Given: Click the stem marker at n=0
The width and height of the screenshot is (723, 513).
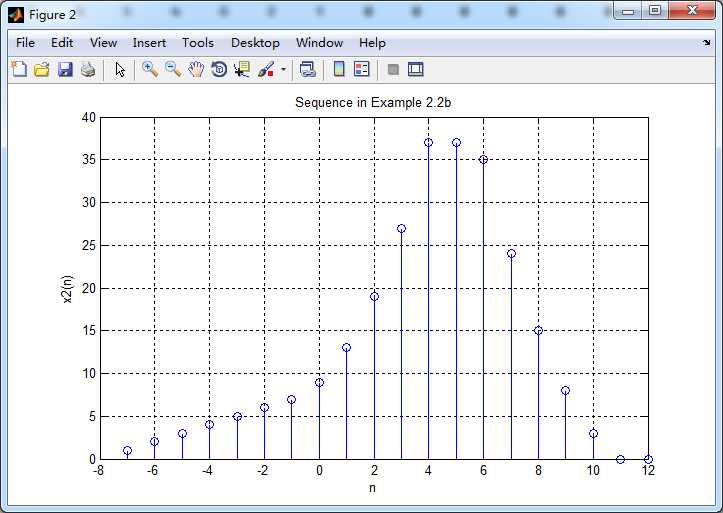Looking at the screenshot, I should click(319, 382).
